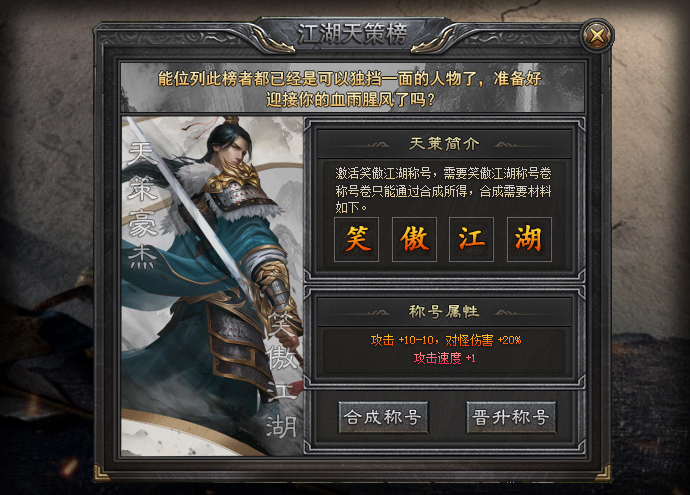Click the 天策豪杰 vertical calligraphy text
Image resolution: width=690 pixels, height=495 pixels.
click(x=142, y=205)
